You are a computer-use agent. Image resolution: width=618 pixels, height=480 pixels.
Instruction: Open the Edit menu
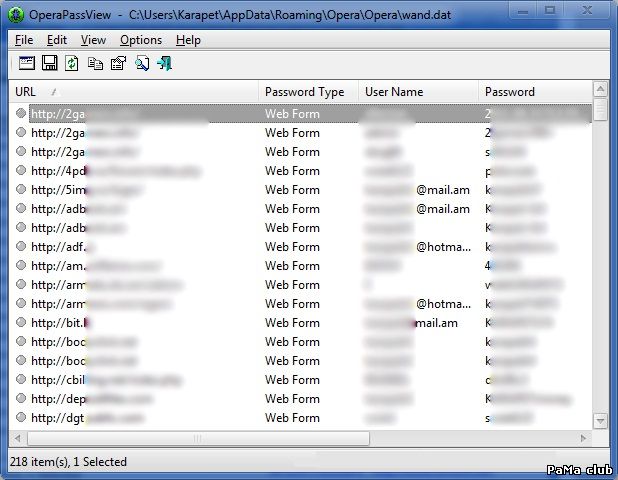pos(57,40)
